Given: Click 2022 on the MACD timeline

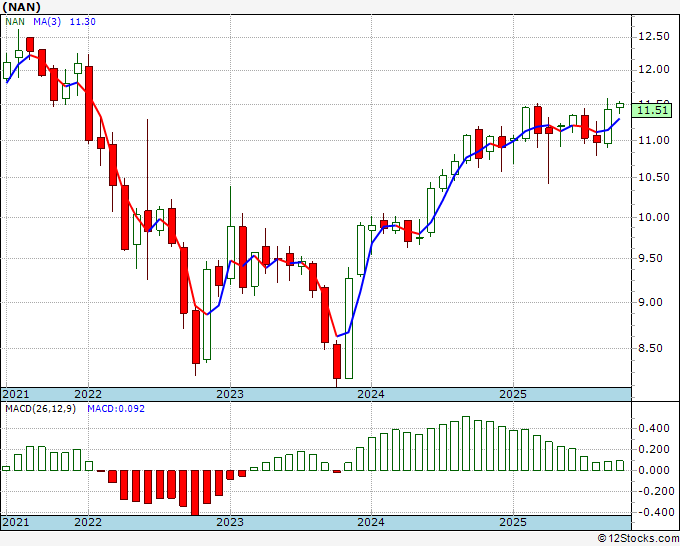Looking at the screenshot, I should (x=88, y=522).
